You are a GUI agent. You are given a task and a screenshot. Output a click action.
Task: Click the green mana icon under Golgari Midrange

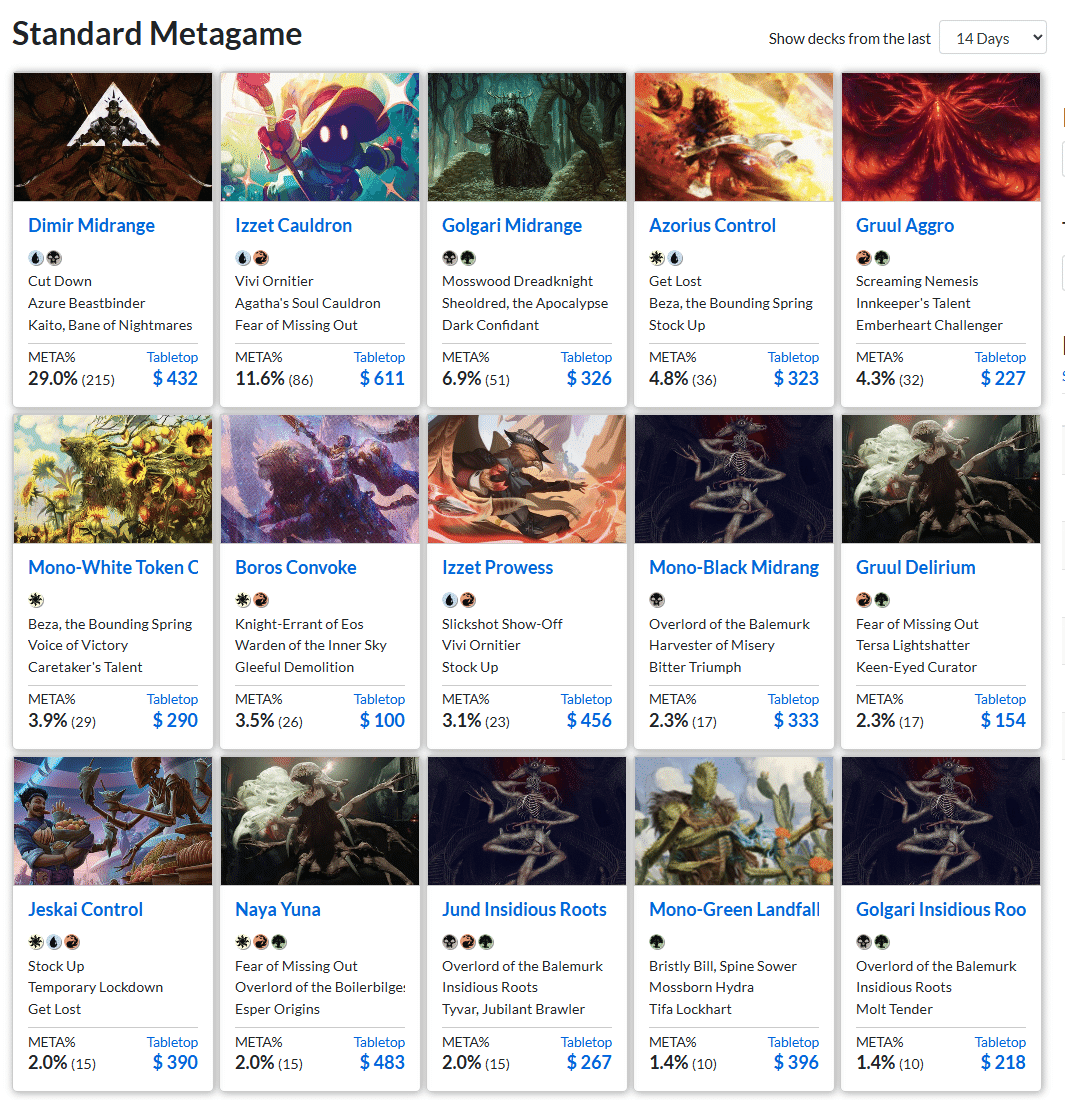click(x=468, y=258)
